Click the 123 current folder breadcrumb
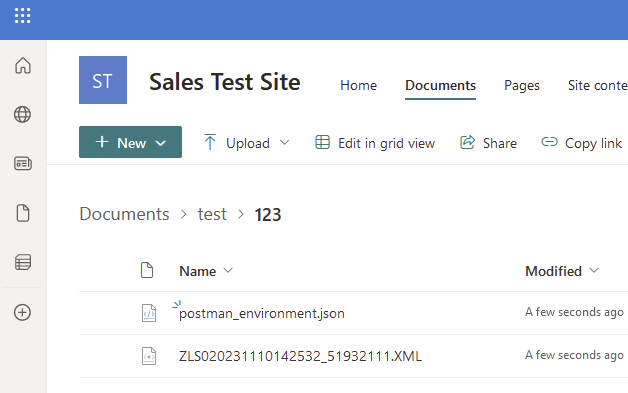This screenshot has width=628, height=393. click(268, 215)
